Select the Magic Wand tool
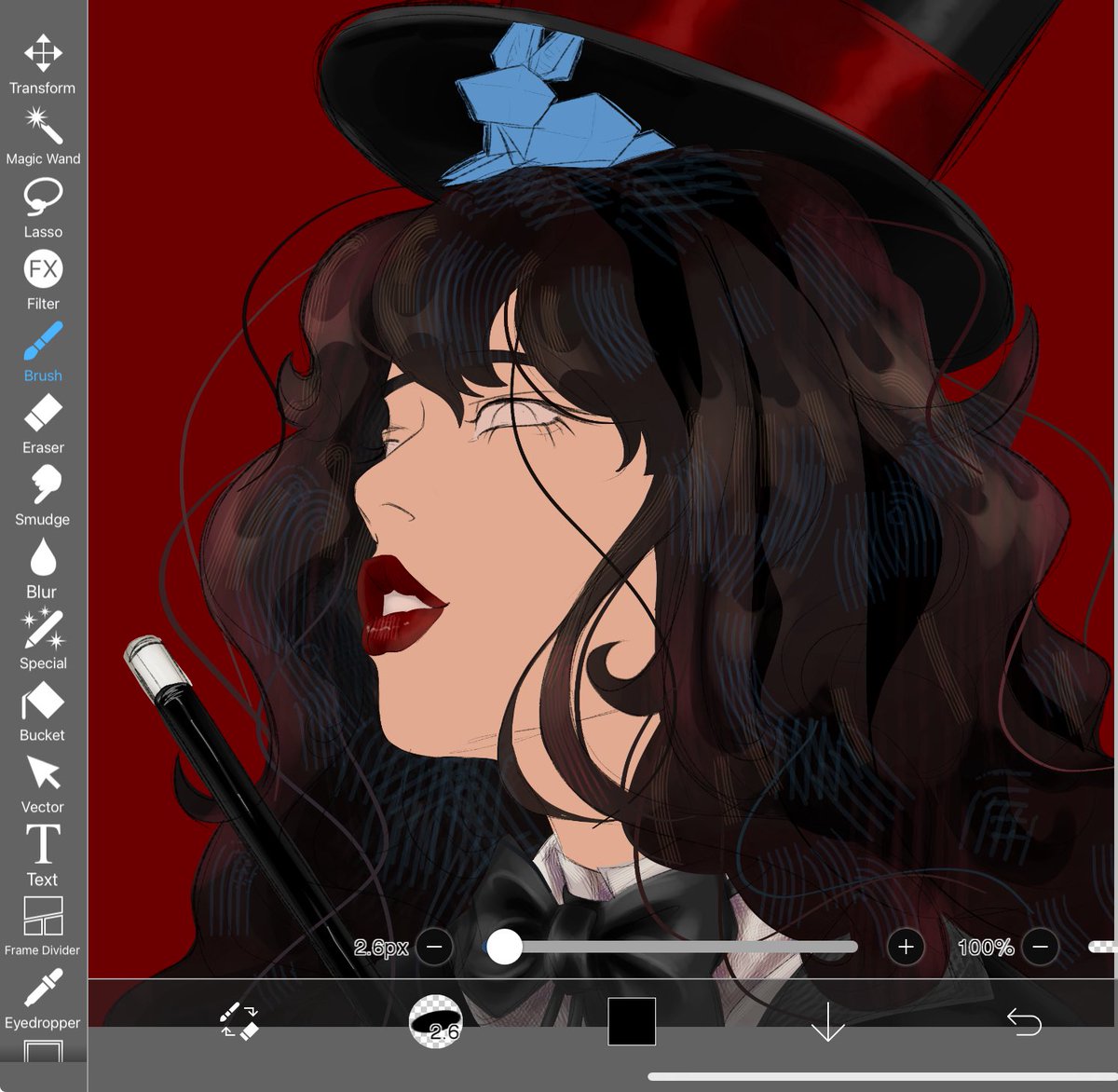 (x=43, y=137)
